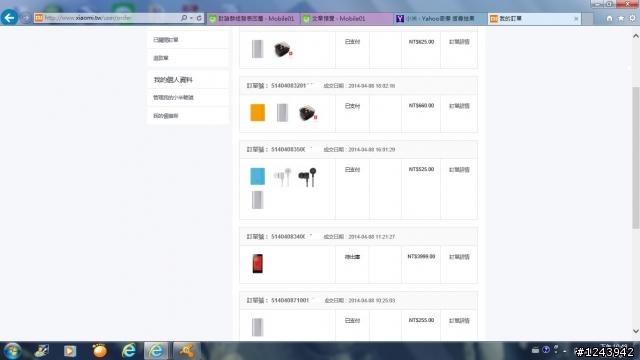Click the silver power bank in NT$255 order
Screen dimensions: 640x360
(x=258, y=327)
